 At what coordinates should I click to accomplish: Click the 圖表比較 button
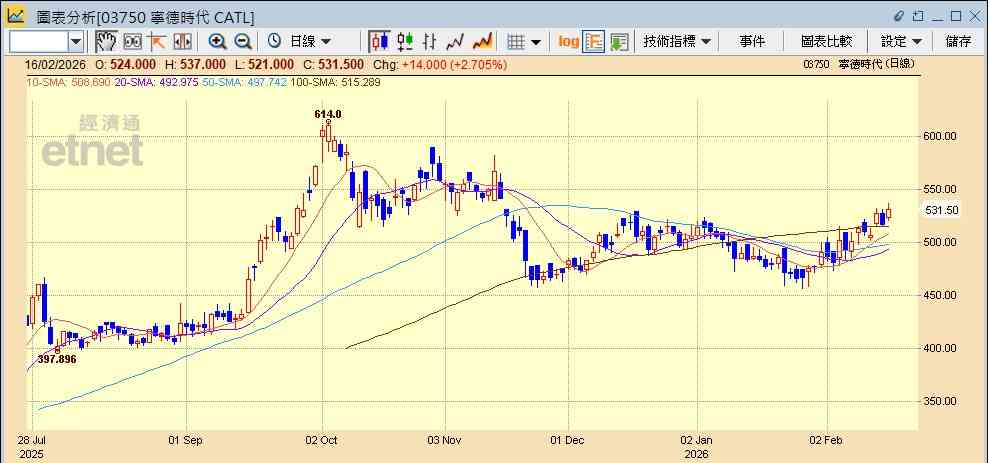(826, 42)
